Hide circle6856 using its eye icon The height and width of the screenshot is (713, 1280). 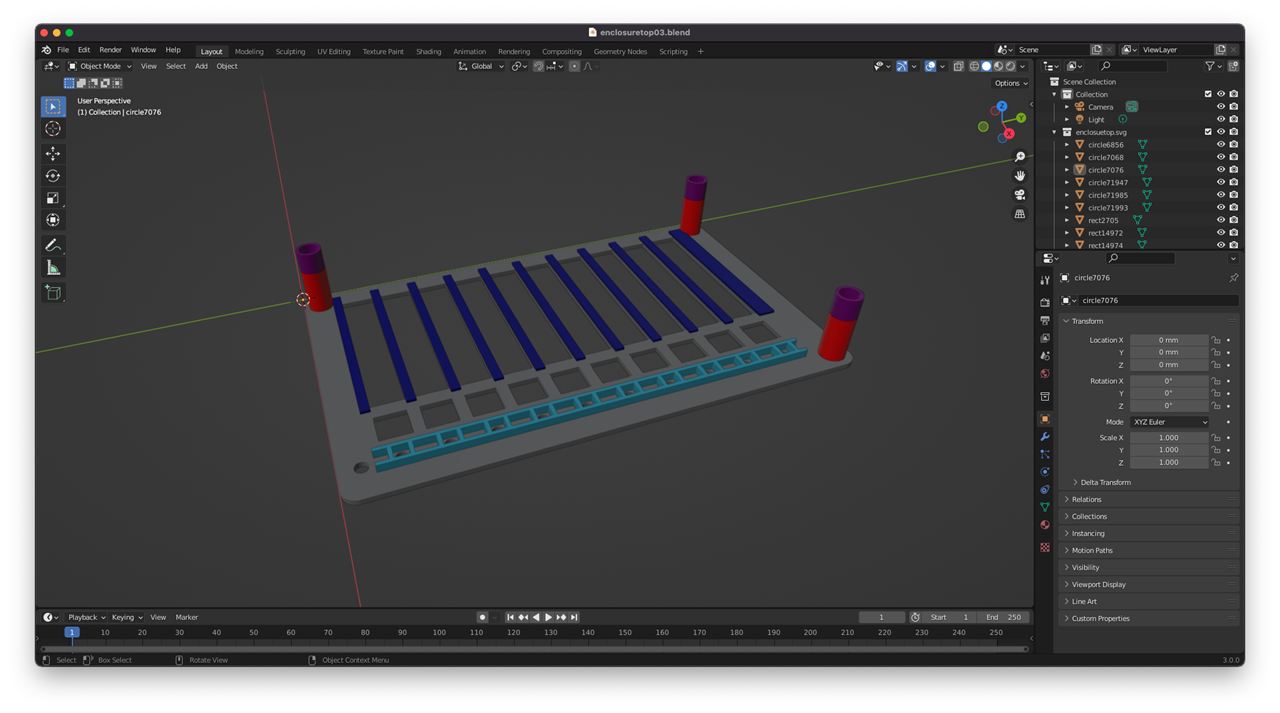1221,145
